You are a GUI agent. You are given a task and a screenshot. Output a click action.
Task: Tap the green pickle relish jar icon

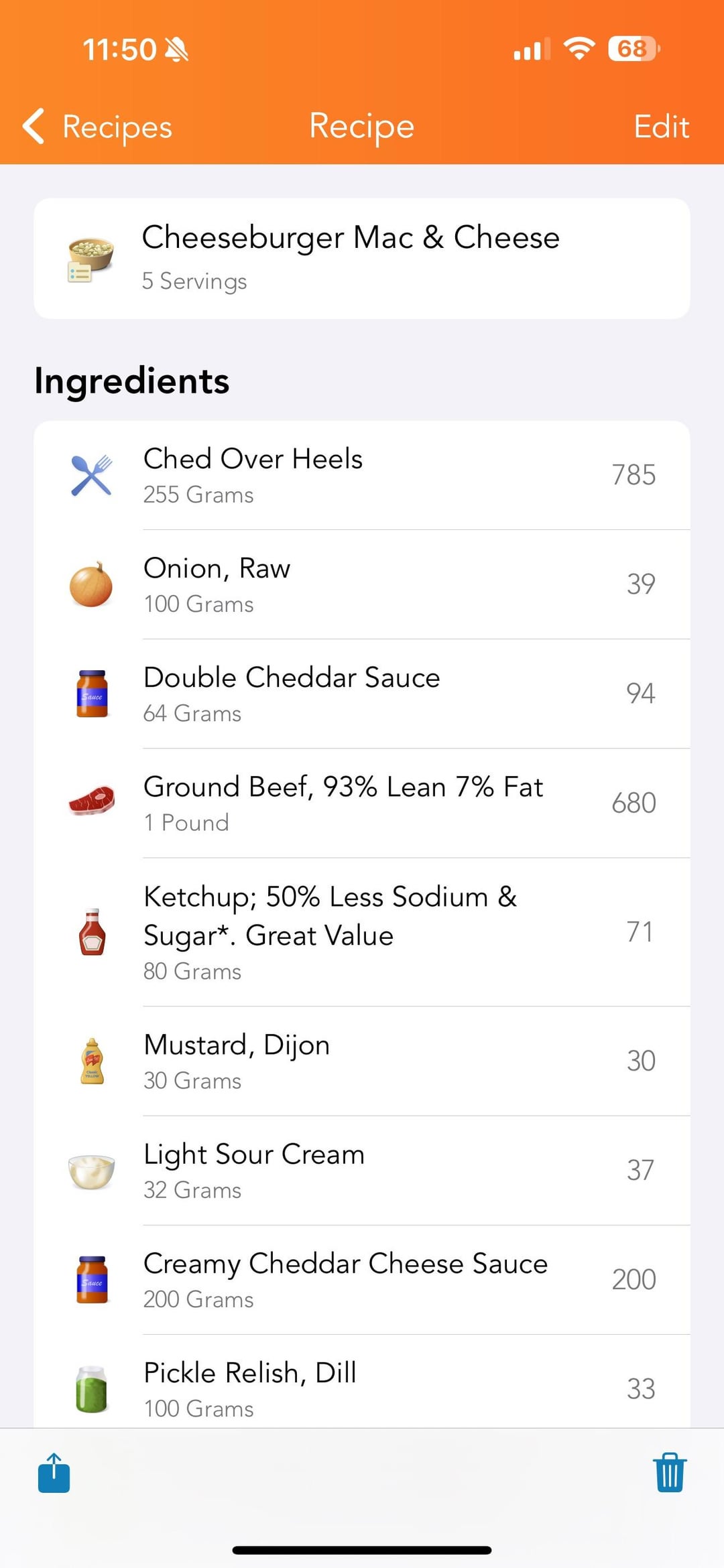coord(91,1388)
